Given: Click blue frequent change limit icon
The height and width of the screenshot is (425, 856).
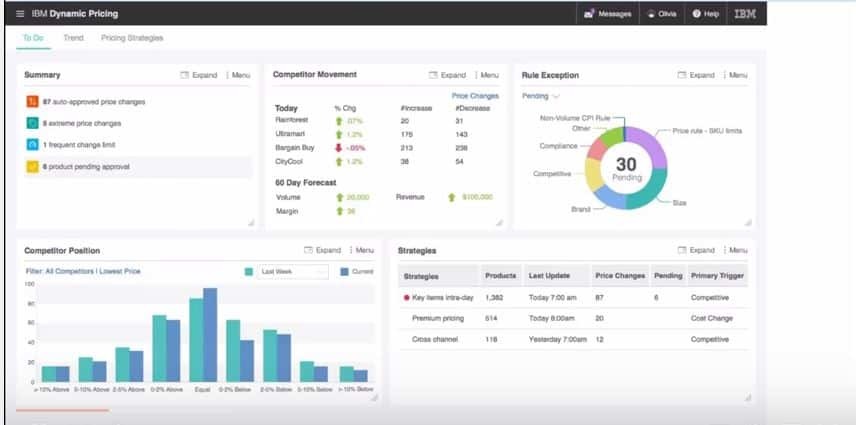Looking at the screenshot, I should pos(33,145).
